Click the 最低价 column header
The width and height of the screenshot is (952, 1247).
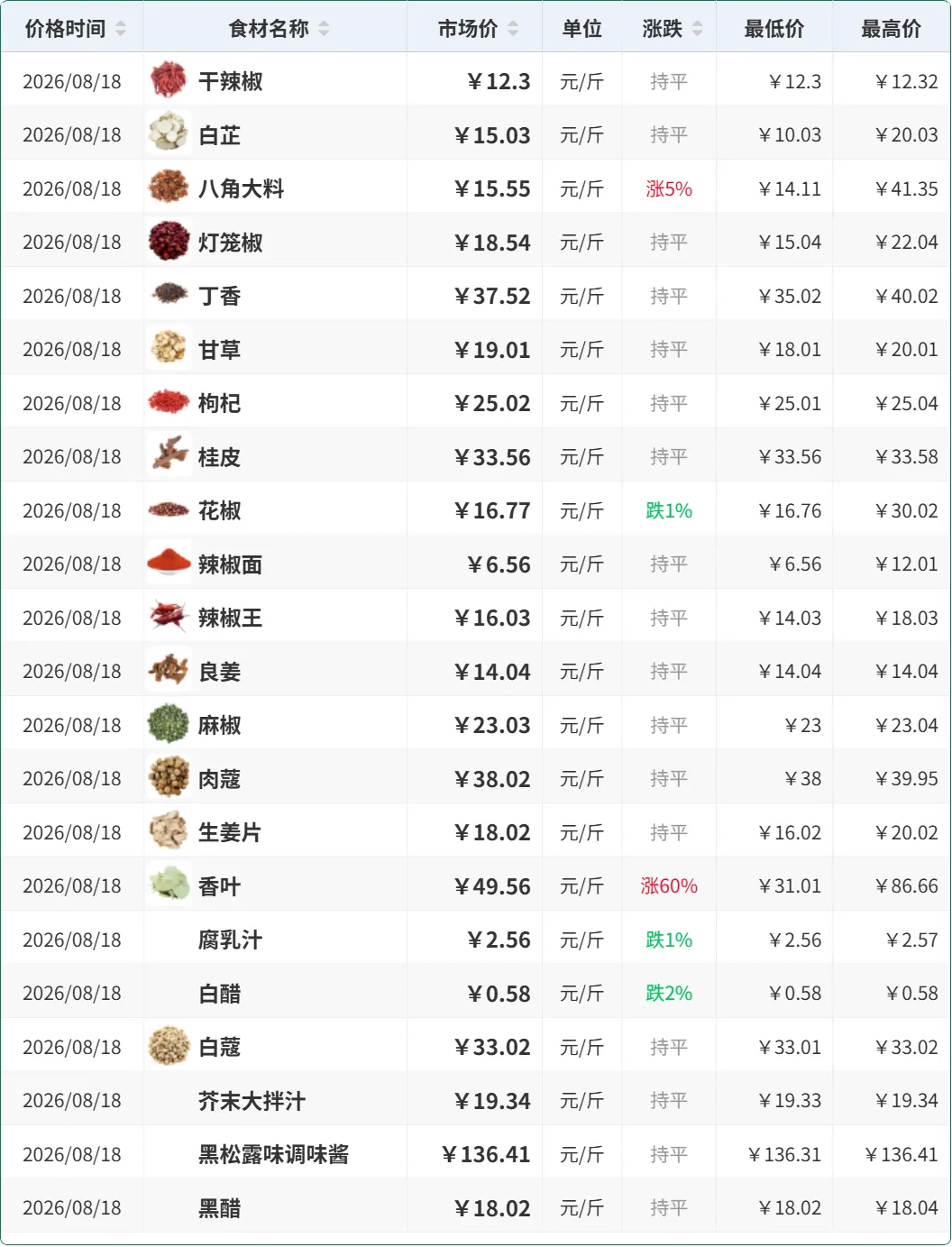tap(774, 29)
